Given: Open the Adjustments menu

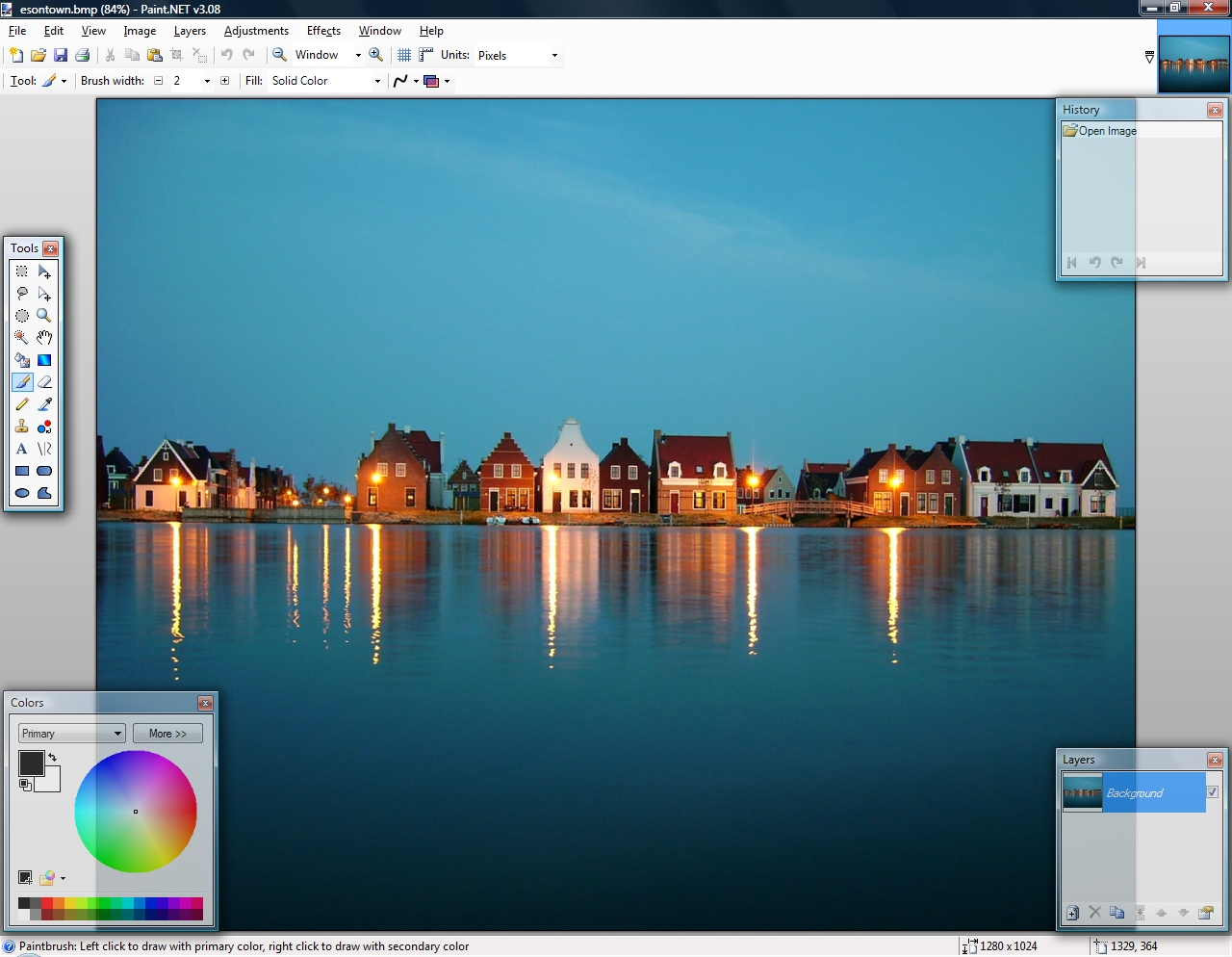Looking at the screenshot, I should pos(256,31).
